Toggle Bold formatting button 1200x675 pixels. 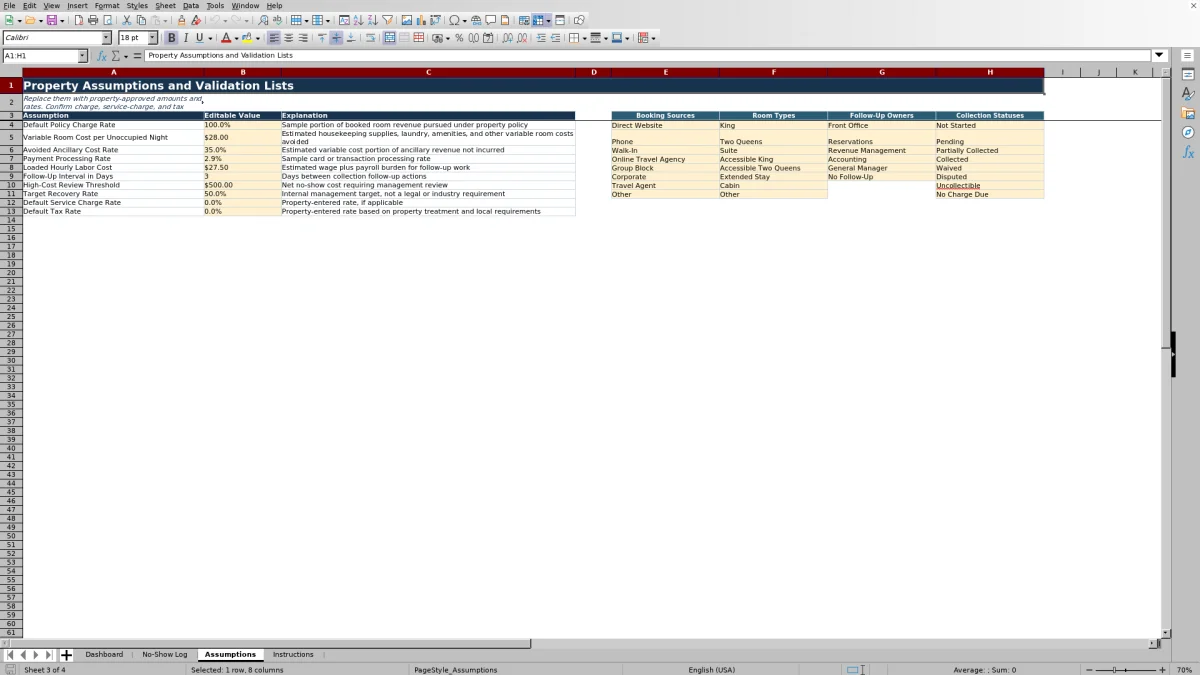(x=172, y=38)
